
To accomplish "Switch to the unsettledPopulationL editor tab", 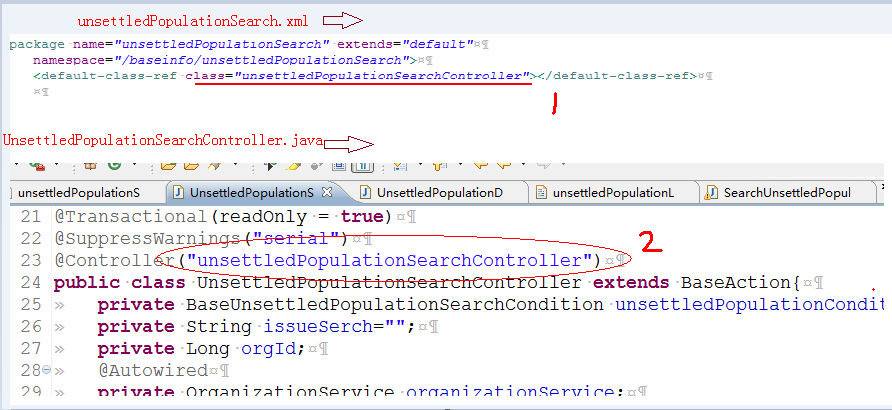I will [x=613, y=193].
